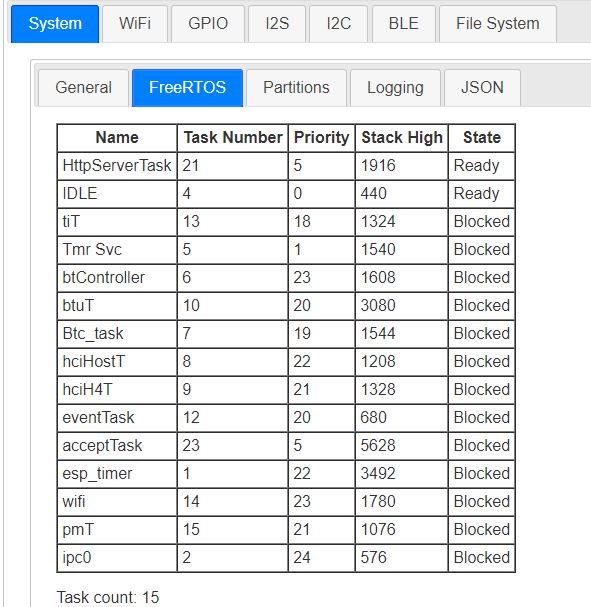
Task: Select the esp_timer task name cell
Action: (117, 473)
